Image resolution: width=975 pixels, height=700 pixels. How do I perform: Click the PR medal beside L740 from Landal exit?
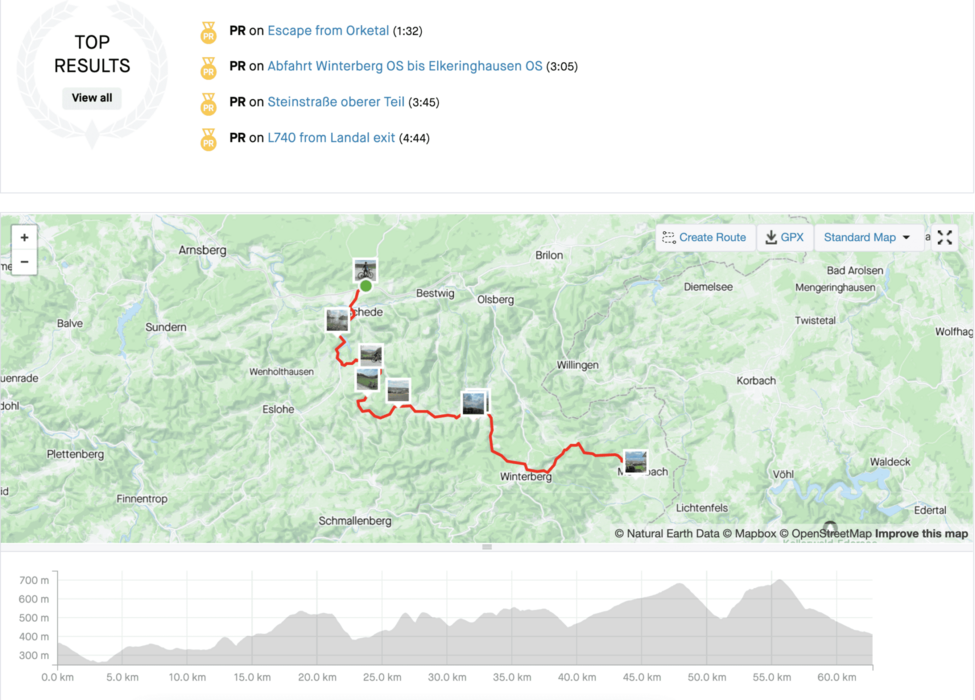tap(208, 139)
